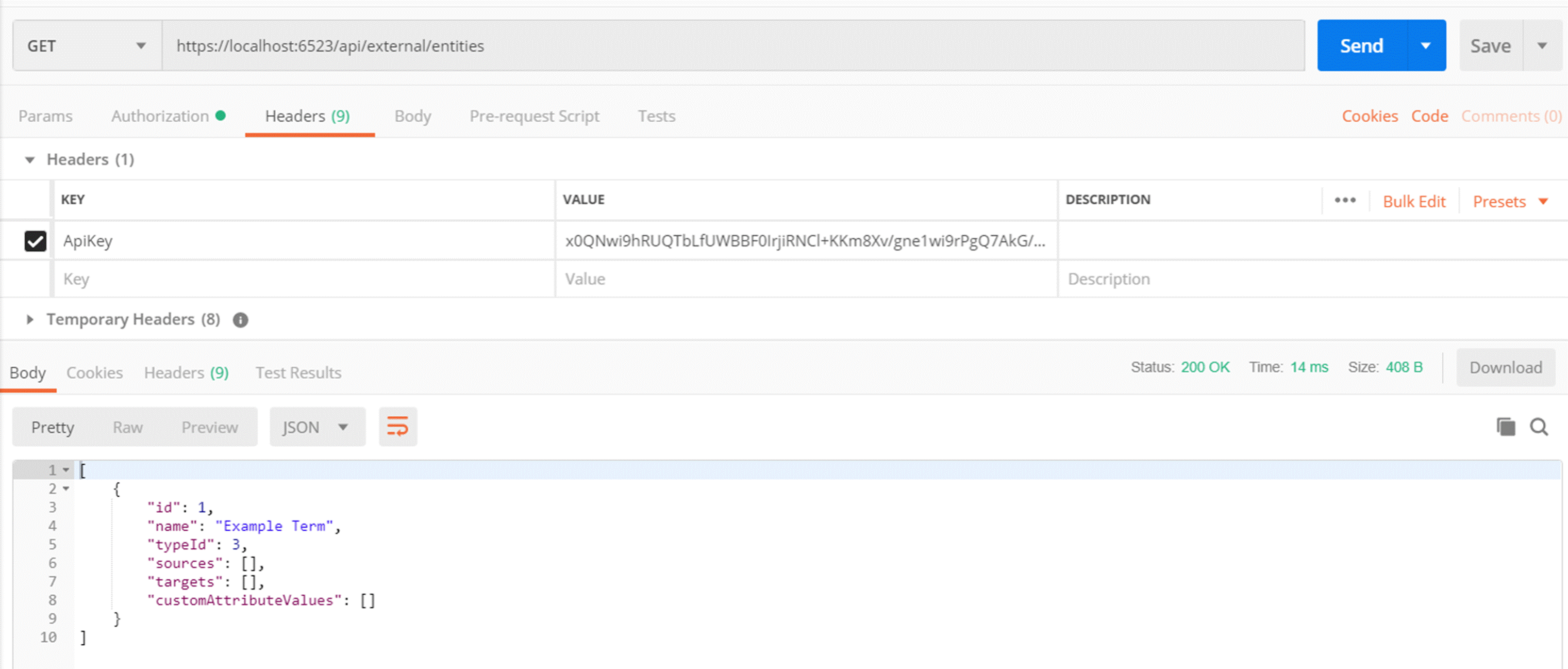Open the Code link
Screen dimensions: 1568x669
click(x=1429, y=116)
